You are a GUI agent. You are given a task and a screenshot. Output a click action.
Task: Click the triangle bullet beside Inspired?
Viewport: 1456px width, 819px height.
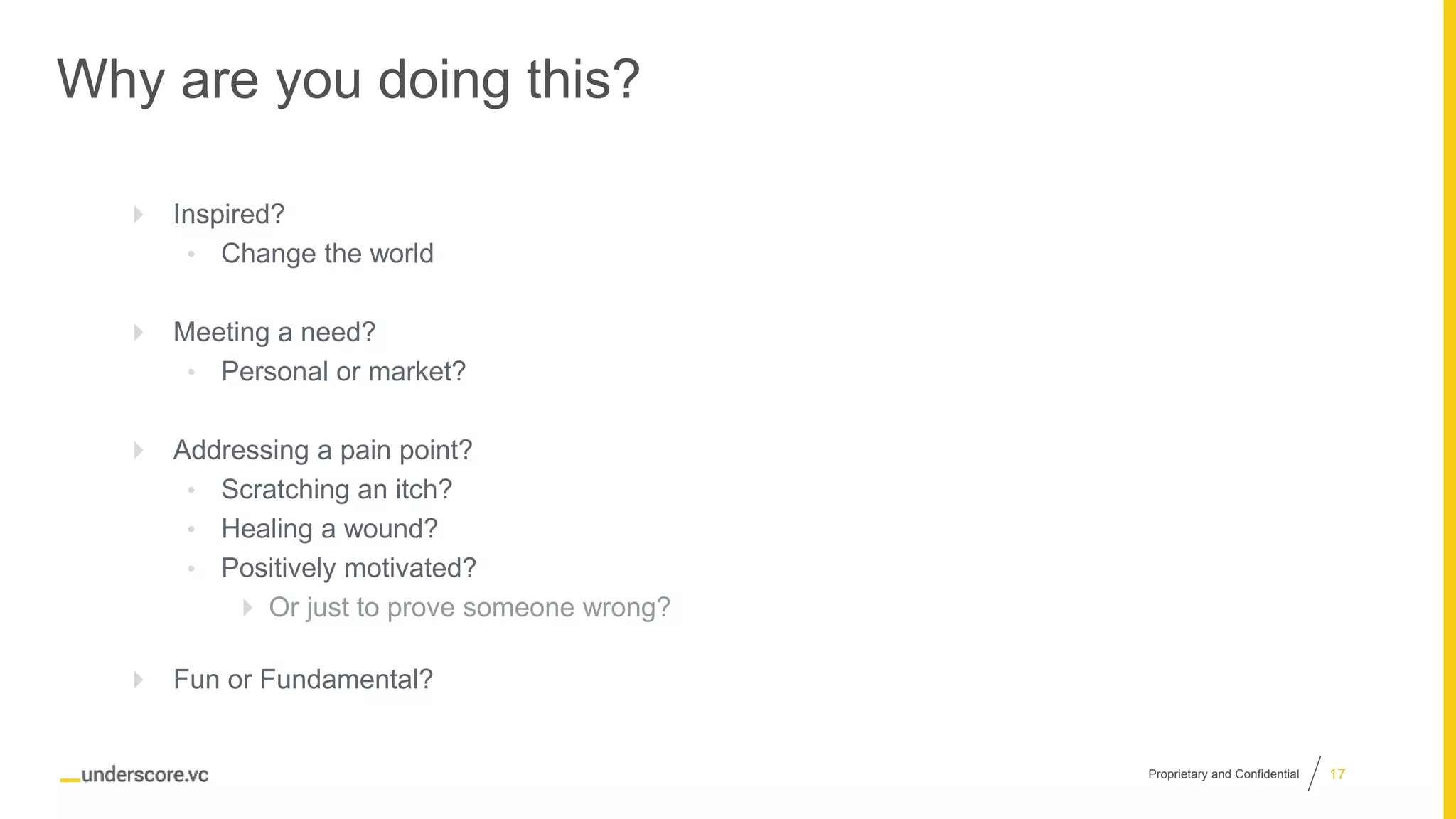coord(139,214)
